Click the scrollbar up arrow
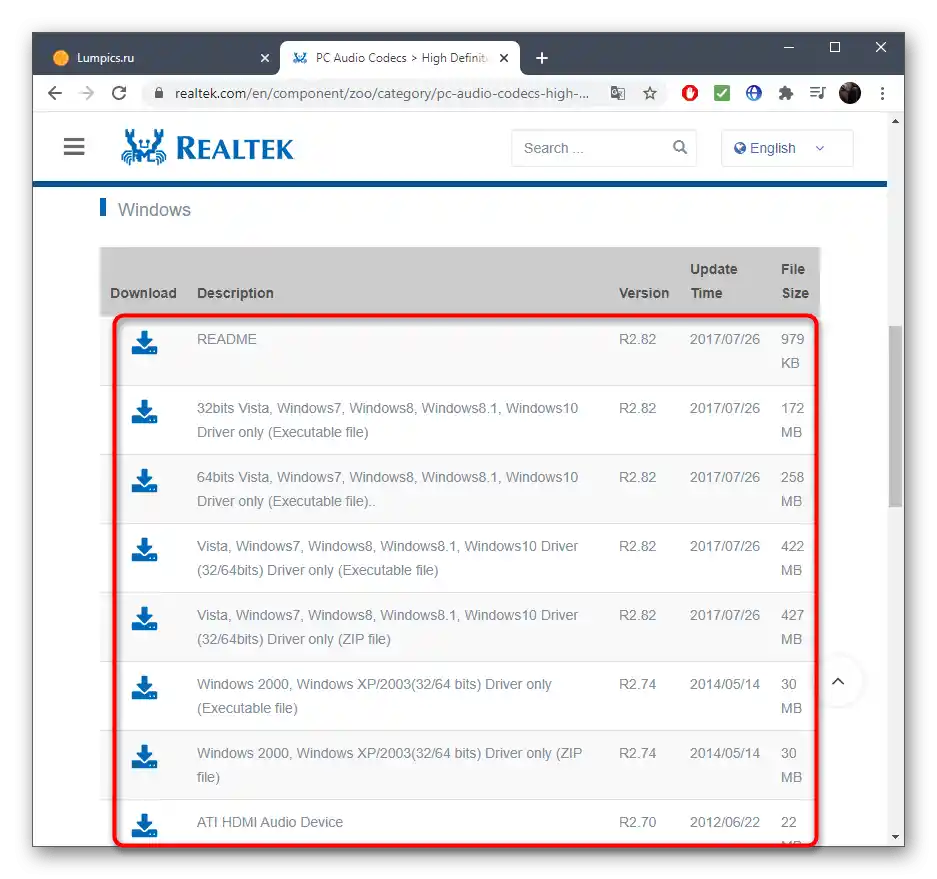This screenshot has width=937, height=879. pyautogui.click(x=895, y=121)
